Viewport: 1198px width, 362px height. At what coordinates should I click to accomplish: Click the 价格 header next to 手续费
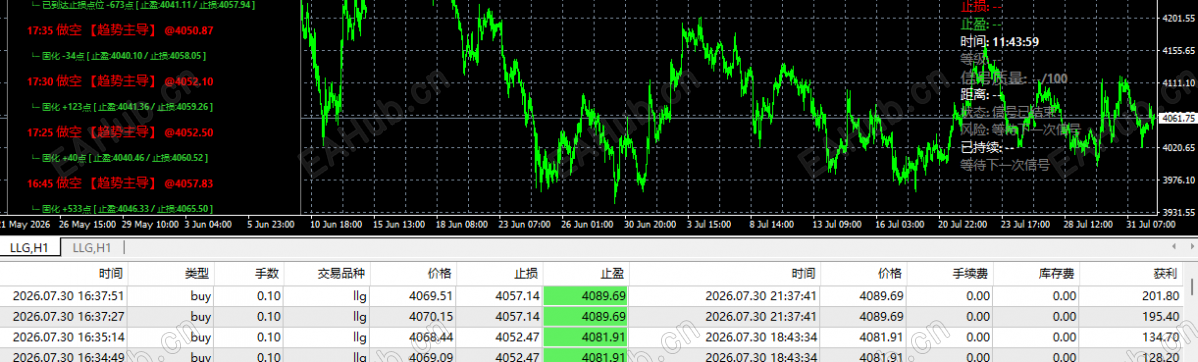889,273
